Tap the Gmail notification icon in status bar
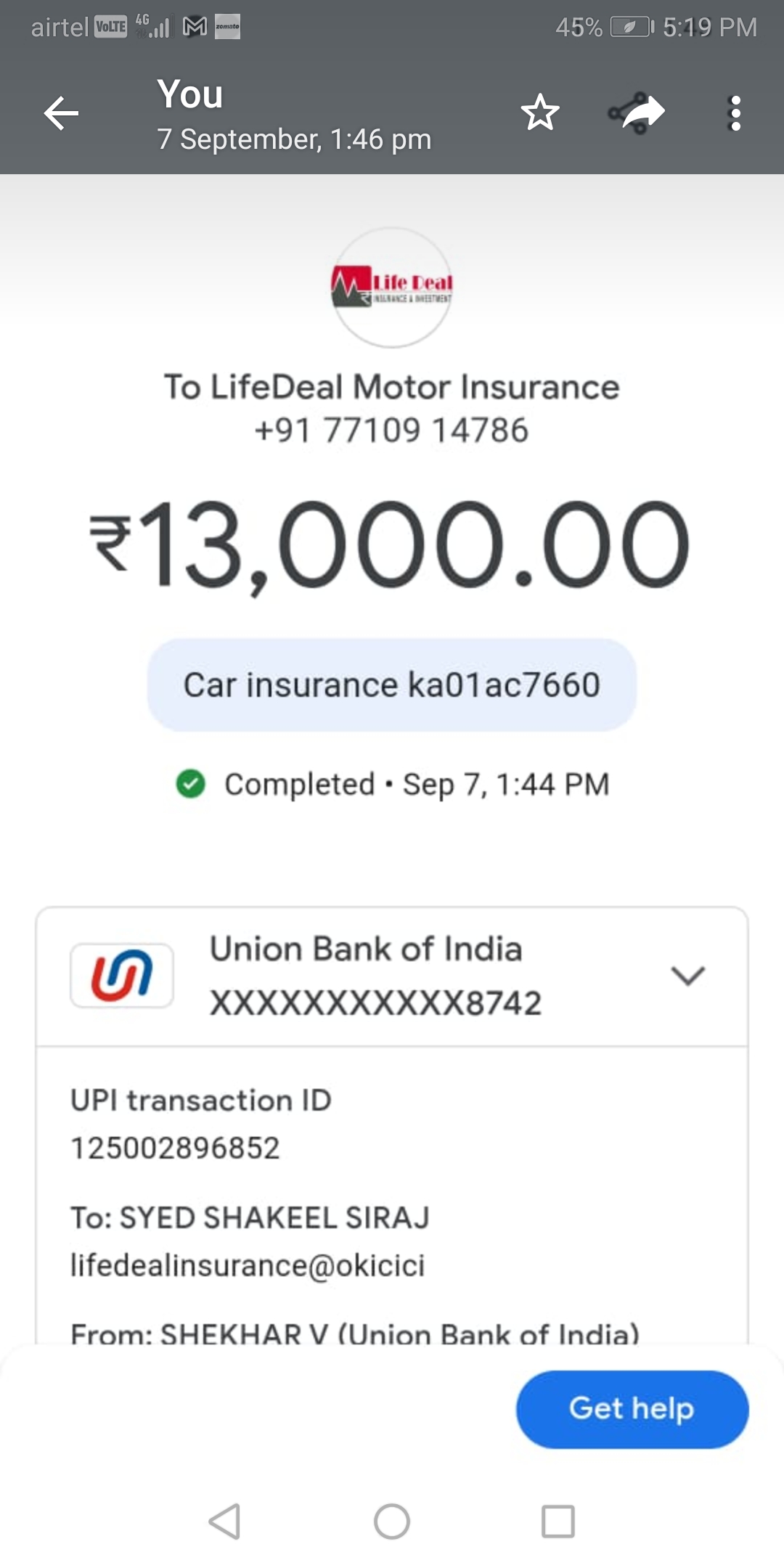 pyautogui.click(x=195, y=27)
